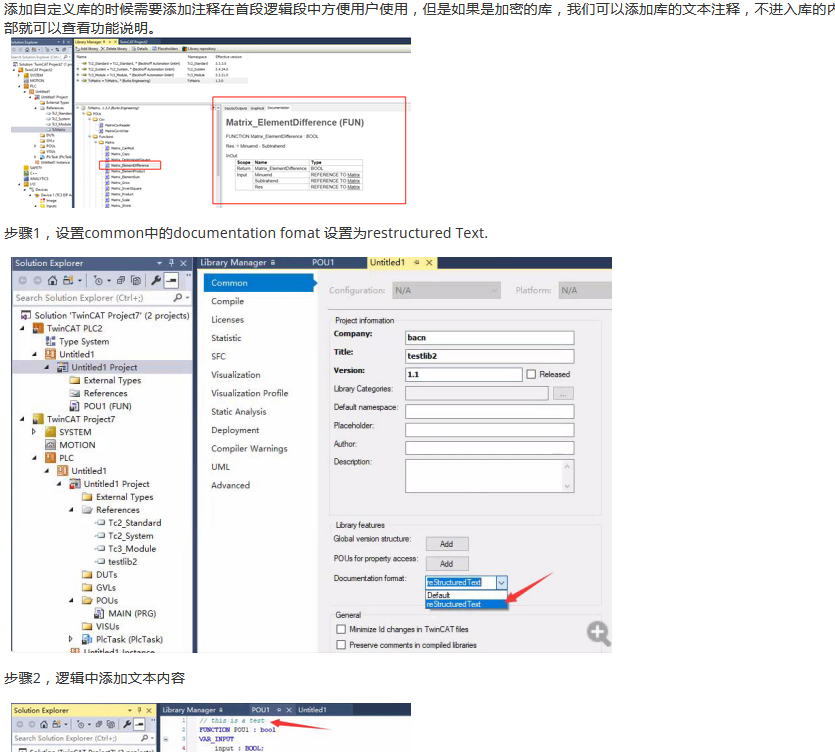Click Show All Files icon in step 1 Solution Explorer

(136, 280)
